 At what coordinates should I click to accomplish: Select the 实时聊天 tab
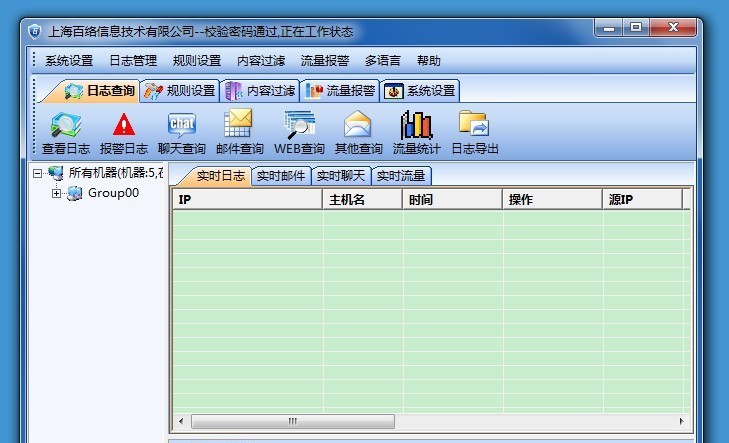click(341, 176)
